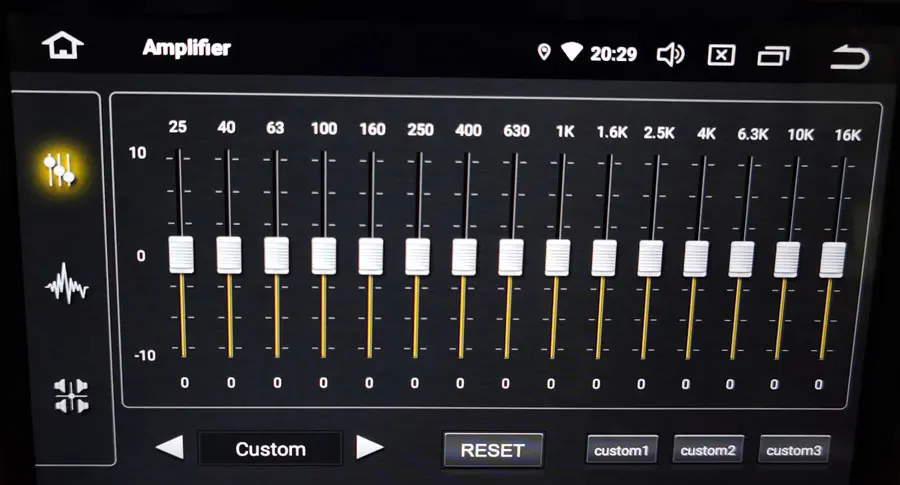Select next preset with right arrow
The image size is (900, 485).
(370, 447)
